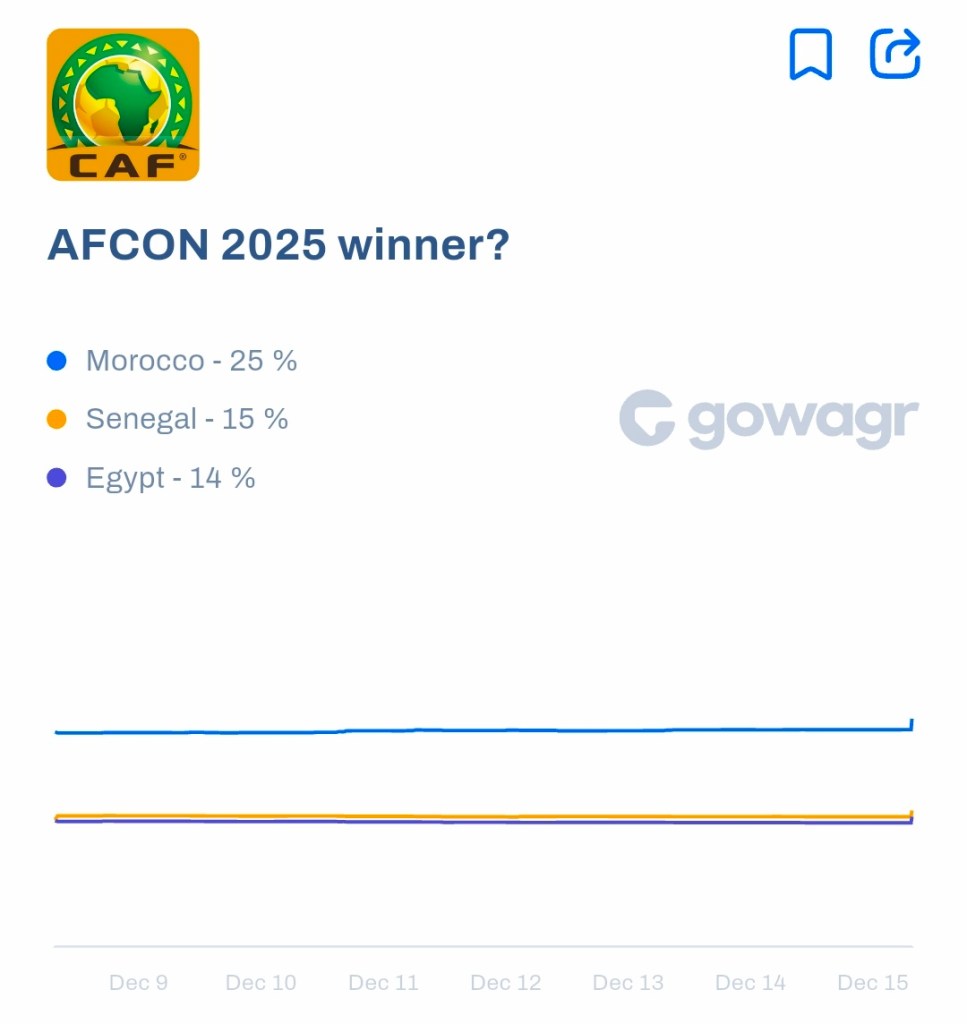
Task: Click the orange Senegal chart line
Action: point(480,816)
